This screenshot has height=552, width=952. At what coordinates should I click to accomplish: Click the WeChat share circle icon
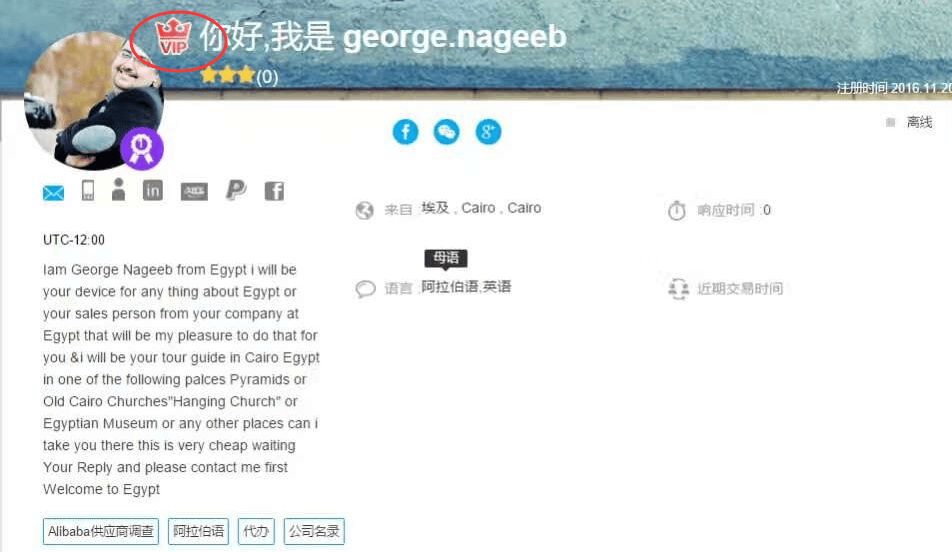click(x=446, y=132)
